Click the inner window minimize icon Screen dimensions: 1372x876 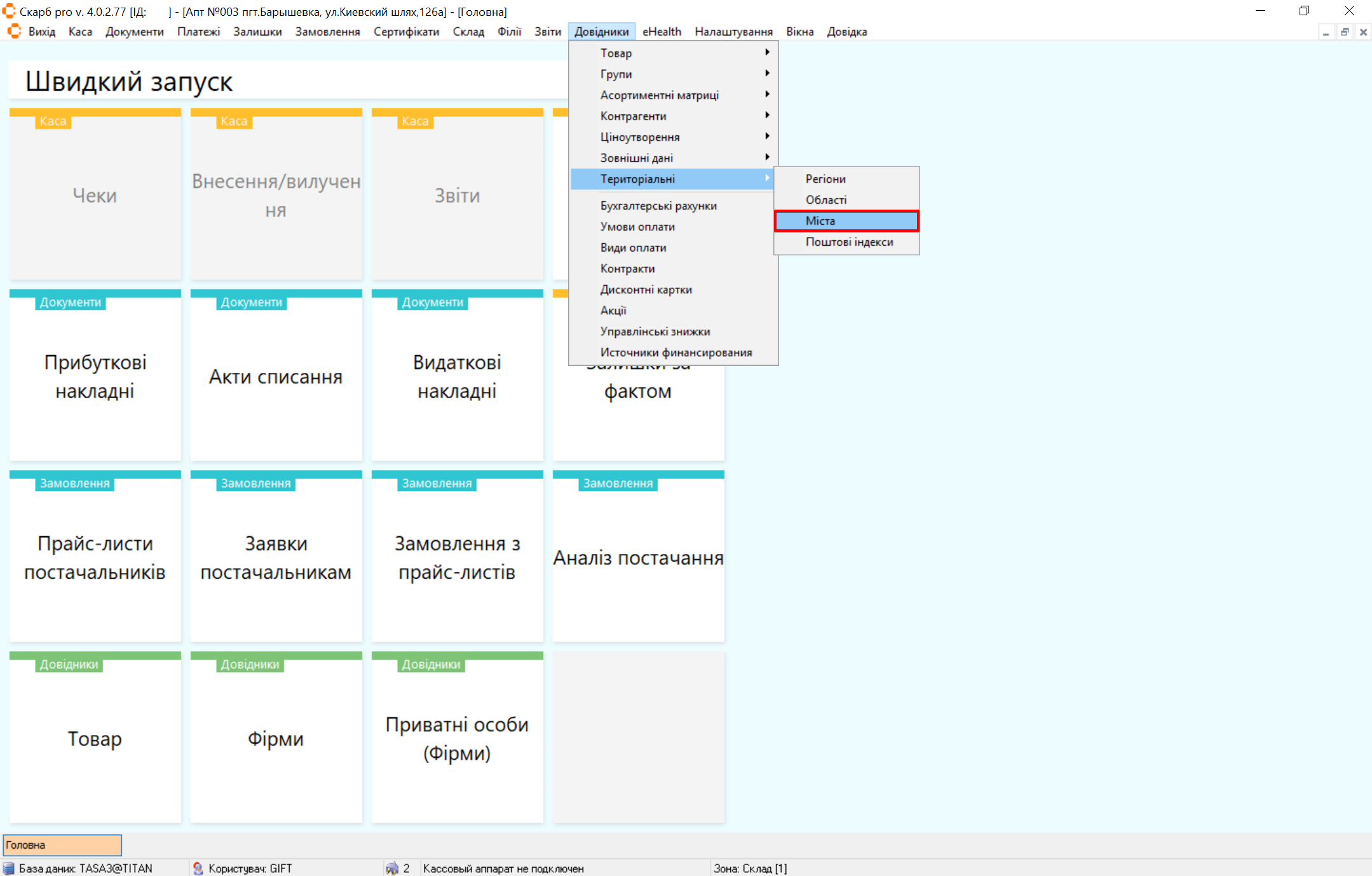coord(1326,32)
